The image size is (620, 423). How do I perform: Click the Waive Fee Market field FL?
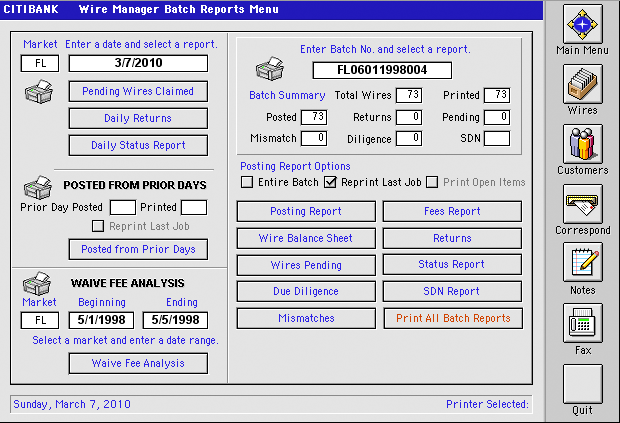40,320
